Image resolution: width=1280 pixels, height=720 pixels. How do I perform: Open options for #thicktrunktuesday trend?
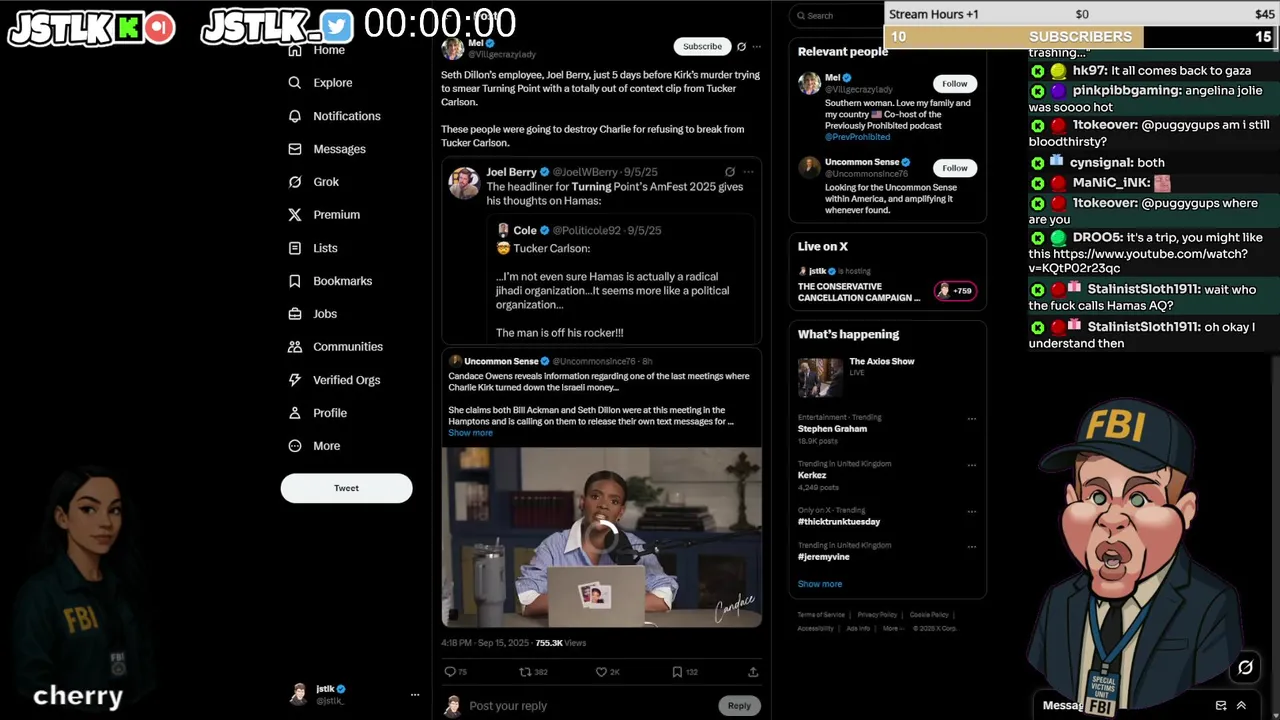pyautogui.click(x=971, y=511)
